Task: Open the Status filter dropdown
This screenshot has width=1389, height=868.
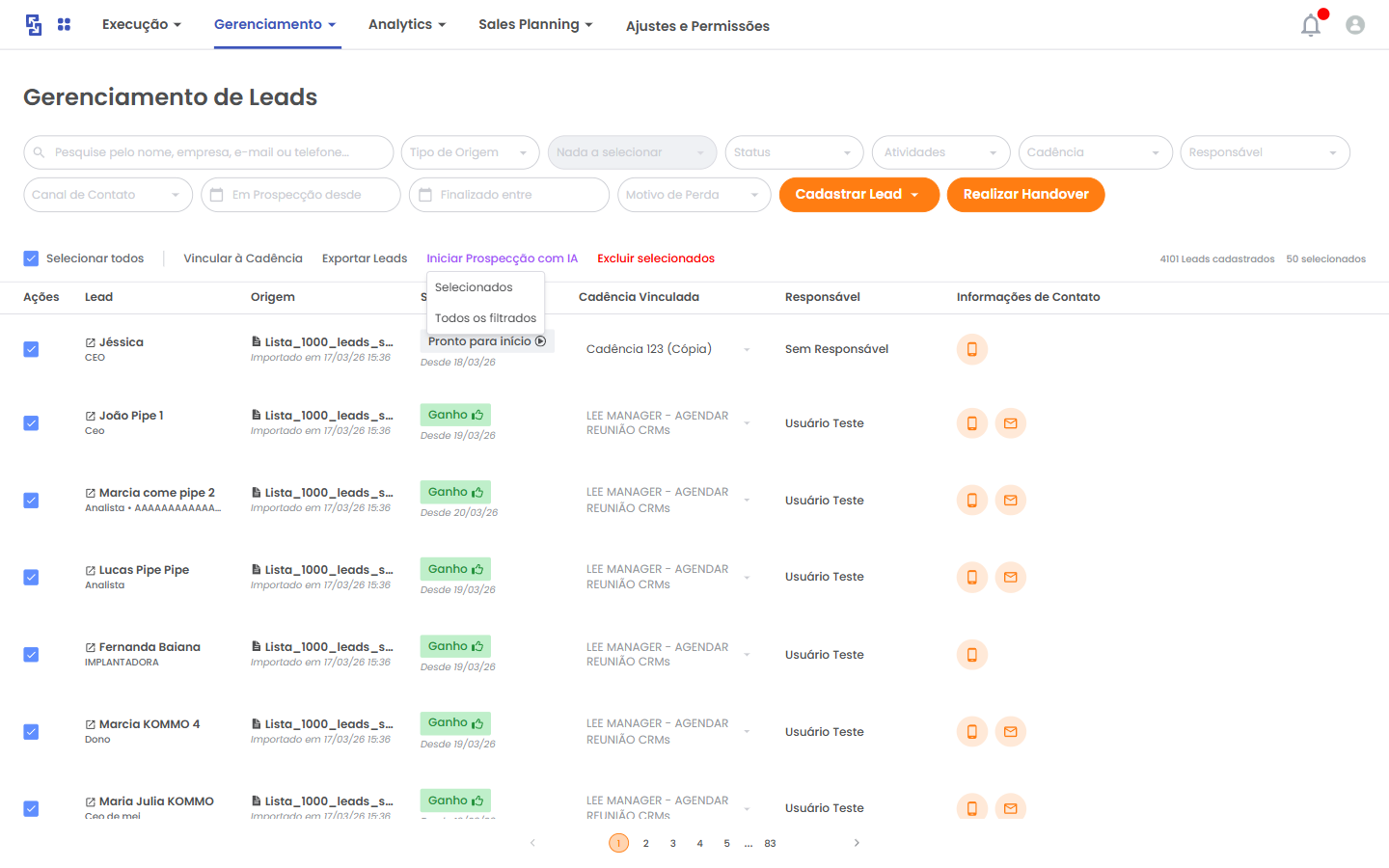Action: (795, 152)
